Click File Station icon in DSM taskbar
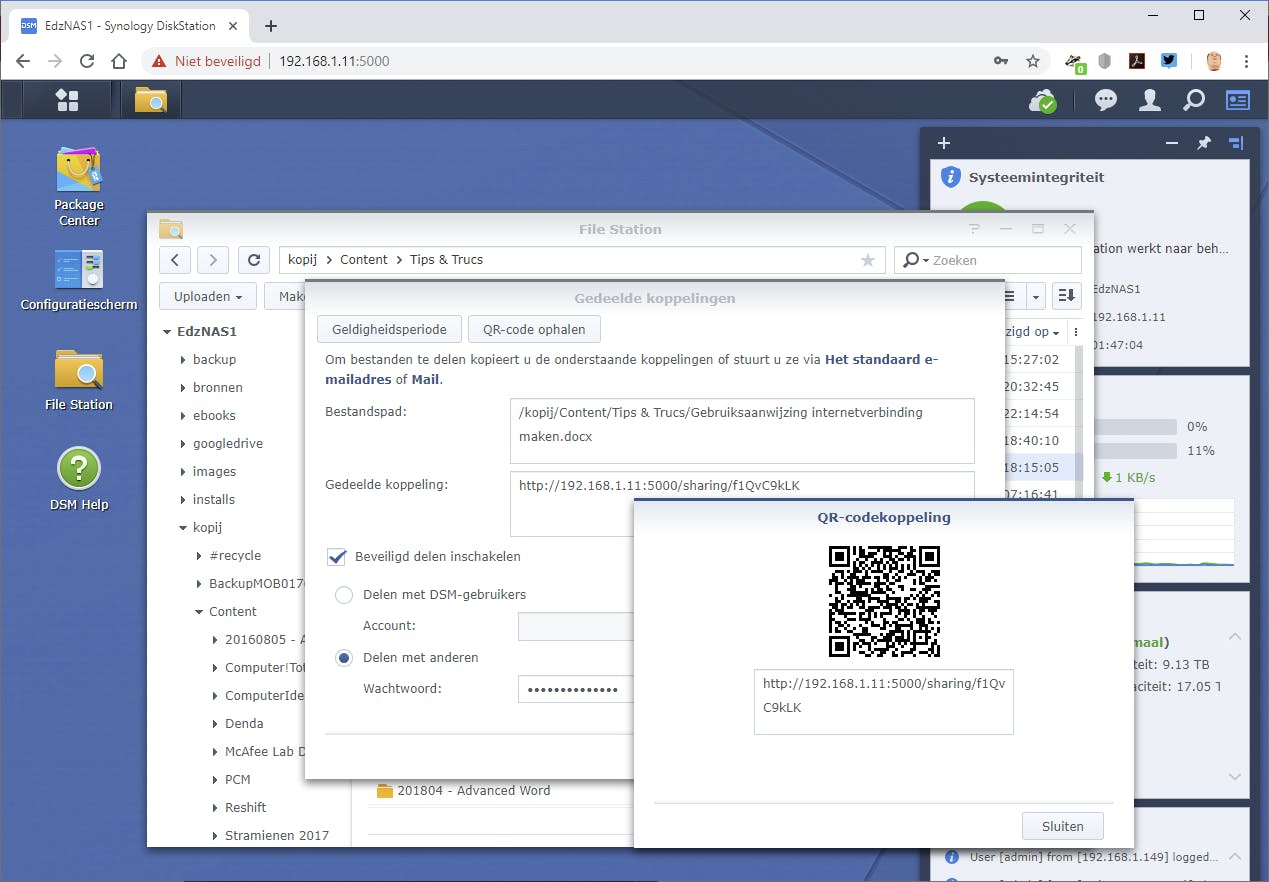 (151, 99)
